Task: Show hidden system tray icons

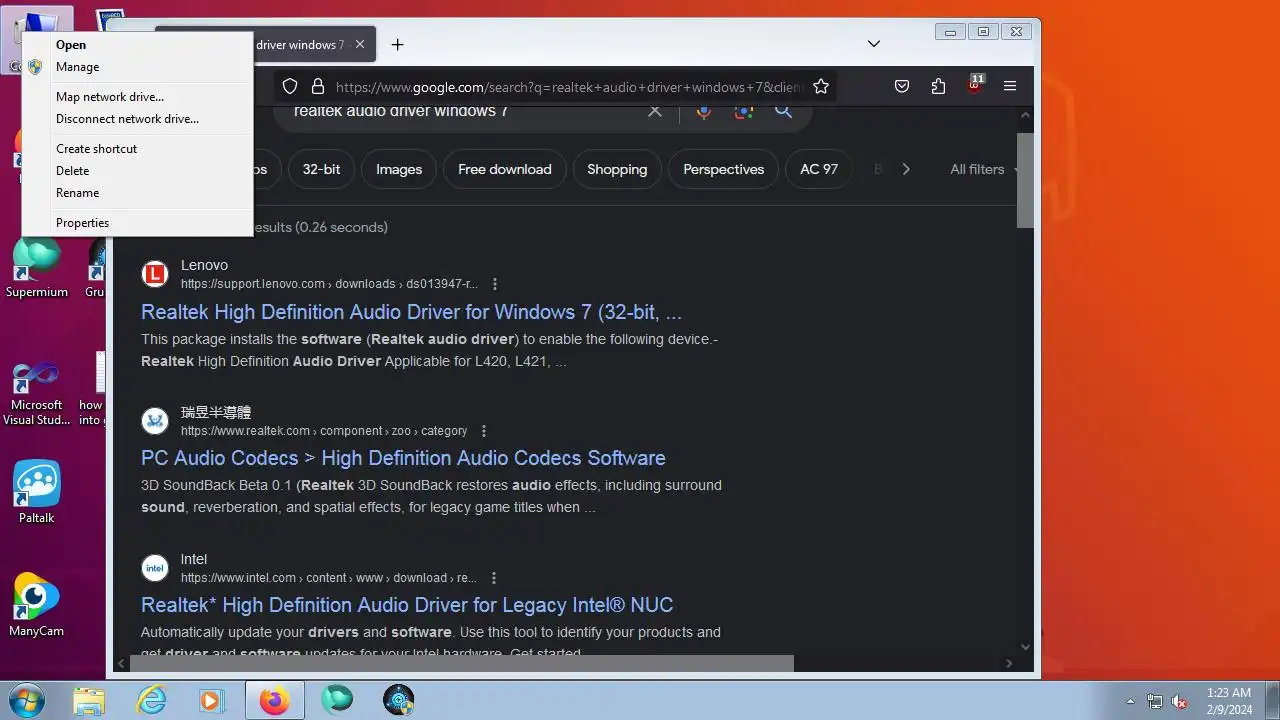Action: (x=1131, y=701)
